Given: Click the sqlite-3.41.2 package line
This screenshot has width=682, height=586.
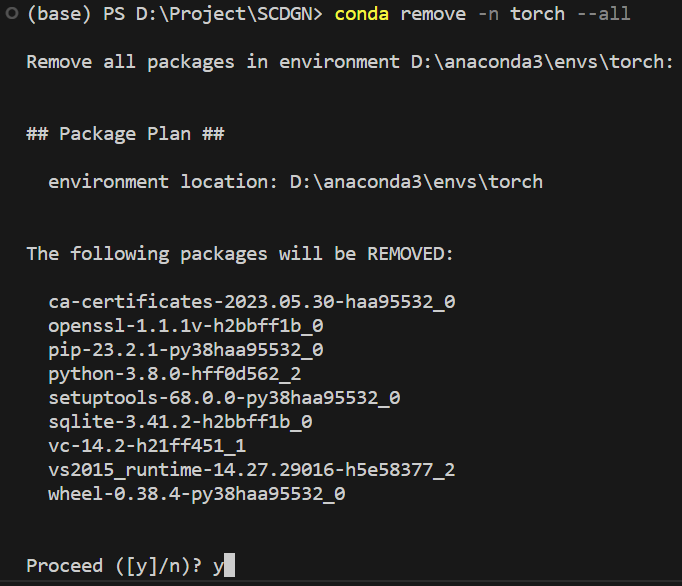Looking at the screenshot, I should [x=180, y=422].
